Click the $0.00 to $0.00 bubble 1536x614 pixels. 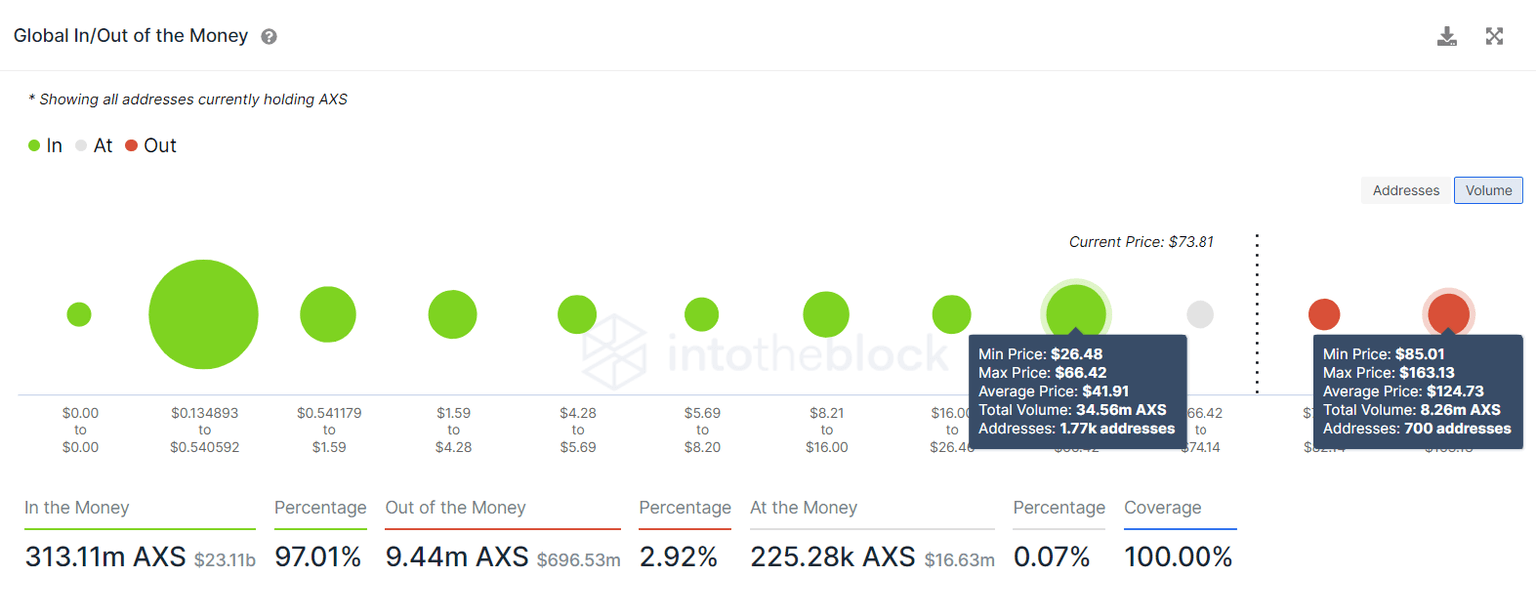pyautogui.click(x=79, y=315)
